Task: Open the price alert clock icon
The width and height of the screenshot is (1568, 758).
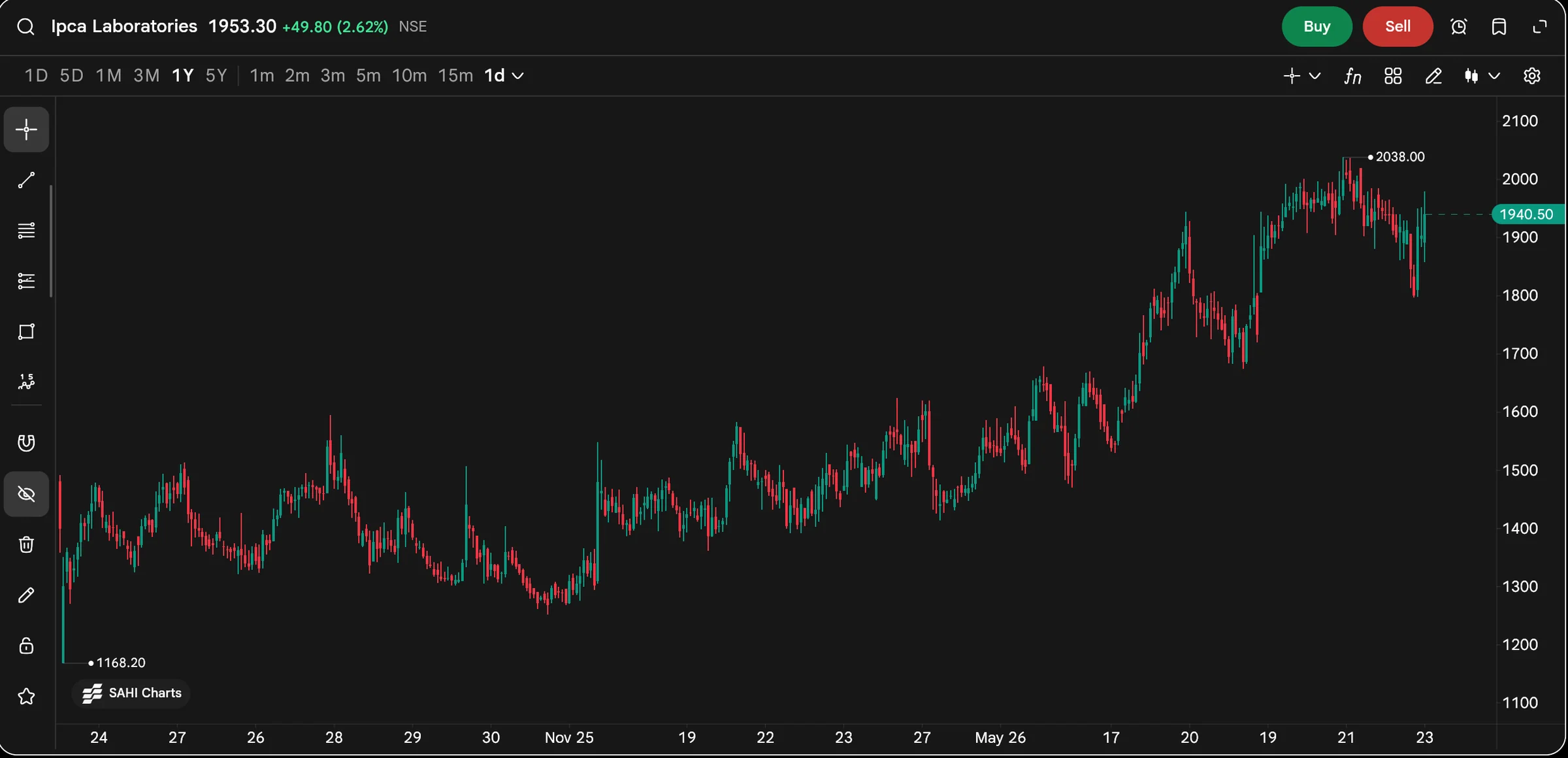Action: coord(1459,27)
